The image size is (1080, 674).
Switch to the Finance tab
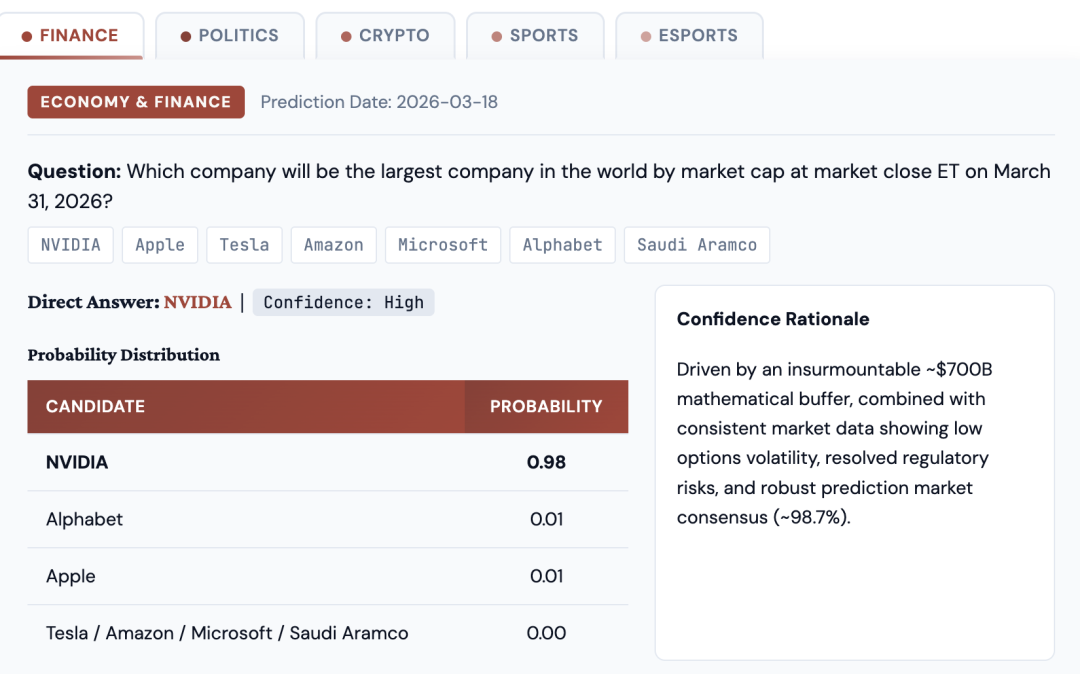pyautogui.click(x=71, y=36)
